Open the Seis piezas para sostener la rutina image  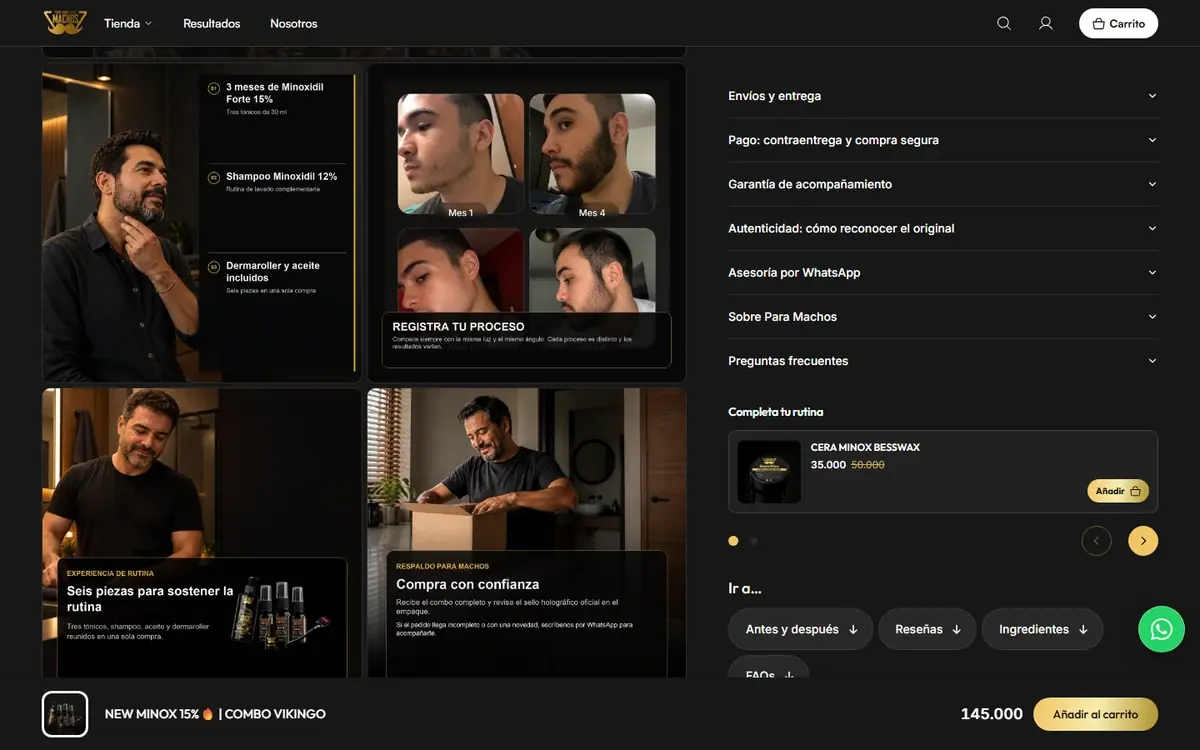202,533
